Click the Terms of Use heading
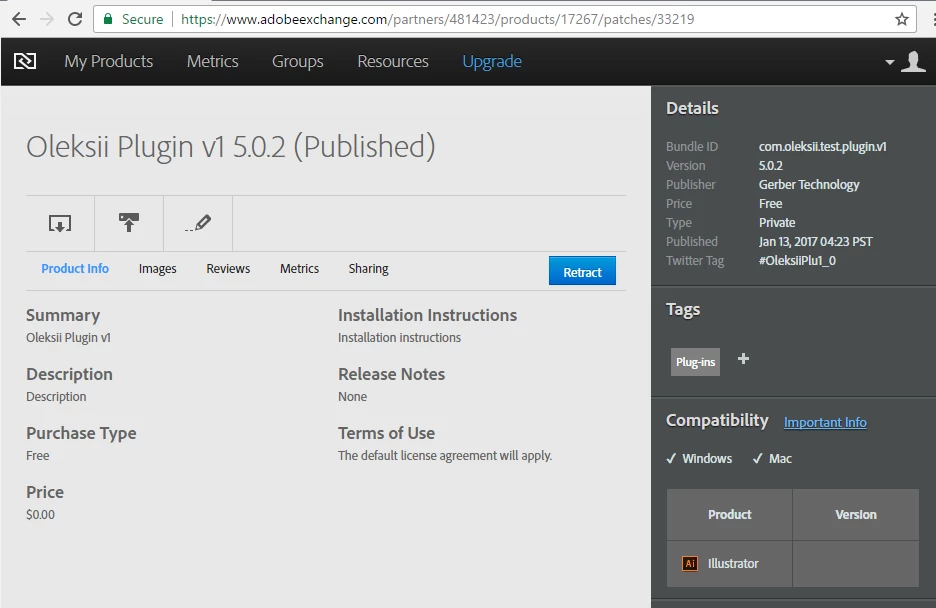The width and height of the screenshot is (936, 608). pos(386,433)
